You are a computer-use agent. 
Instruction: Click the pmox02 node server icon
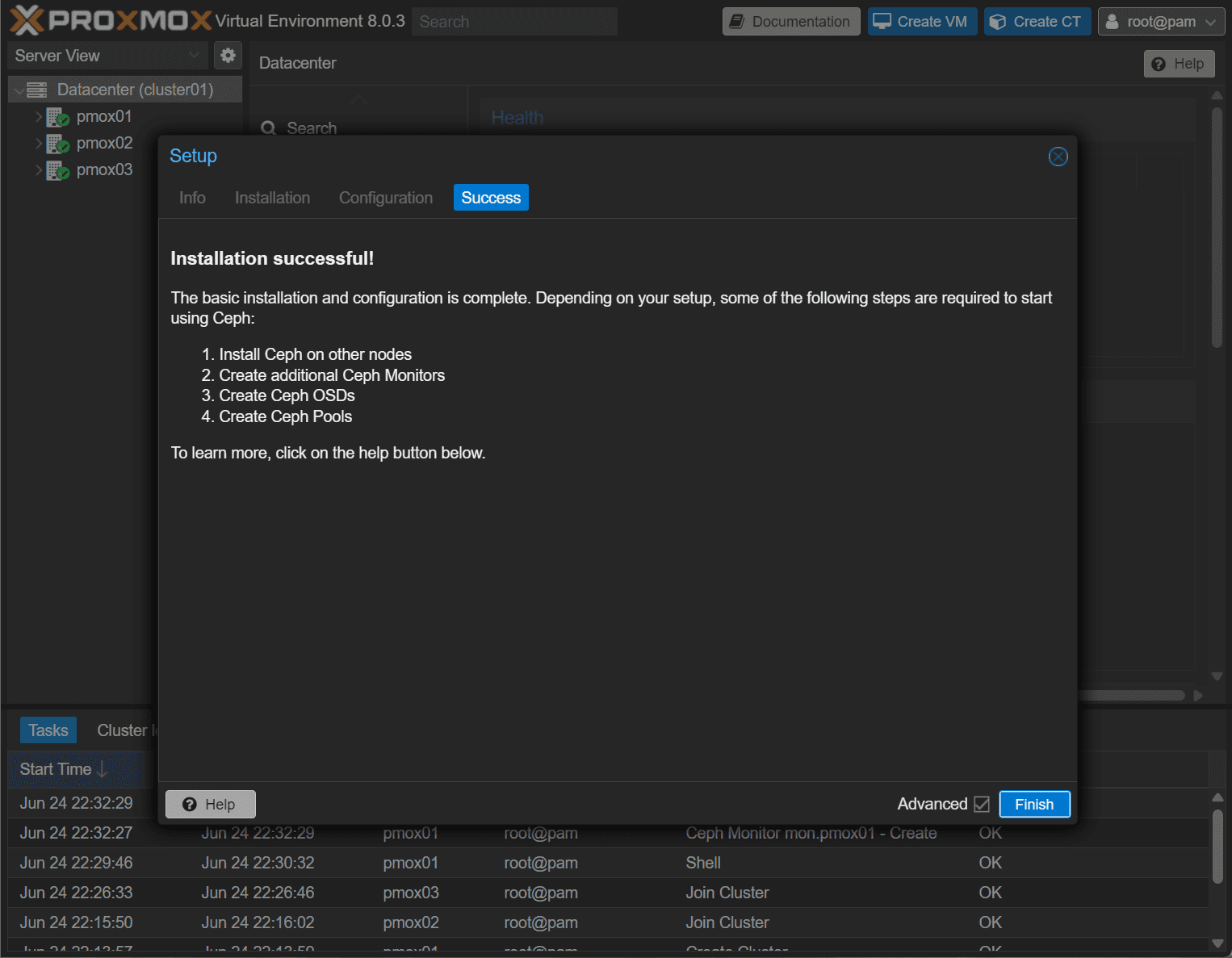pyautogui.click(x=57, y=144)
